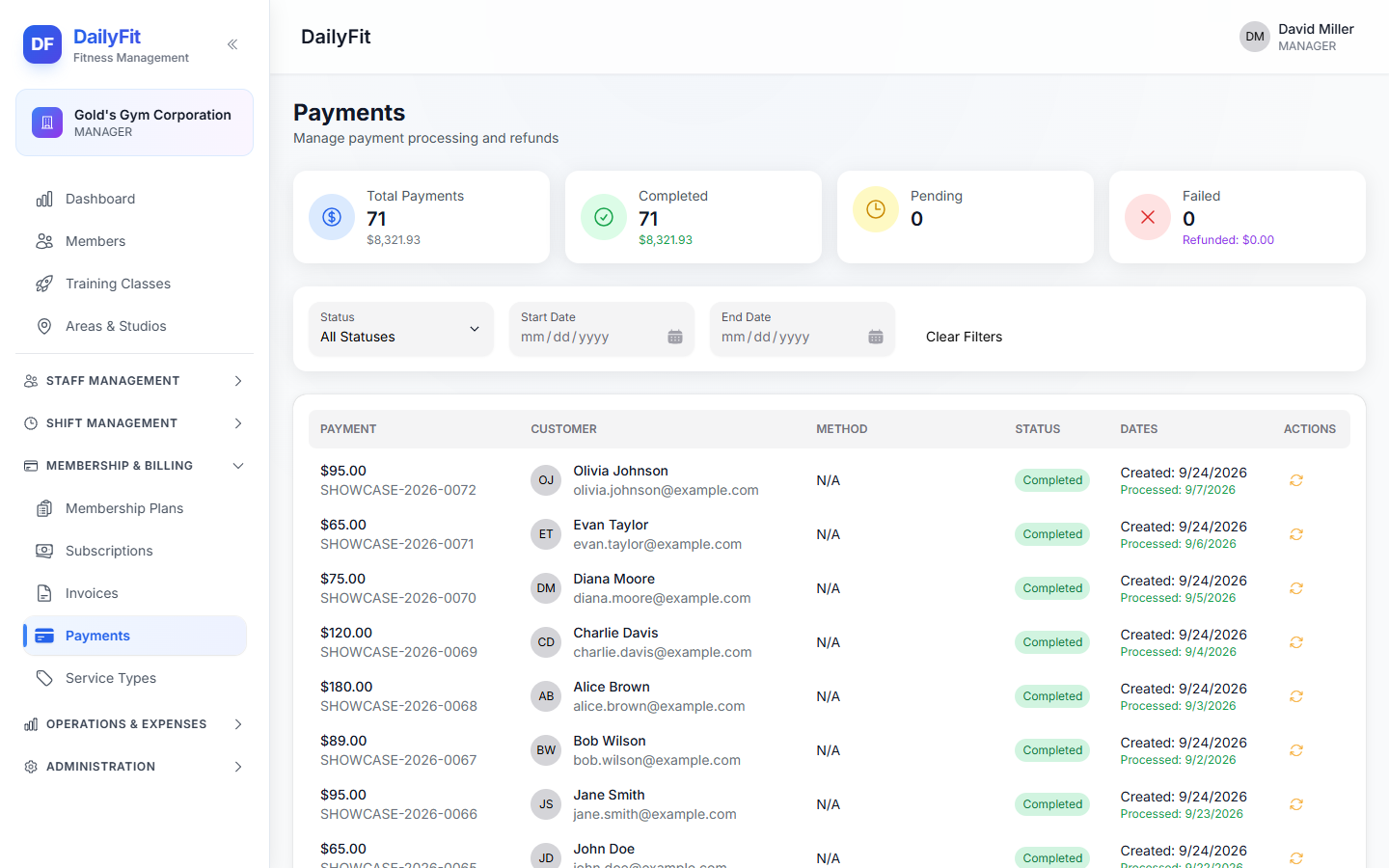Open the End Date calendar picker icon
The width and height of the screenshot is (1389, 868).
(876, 337)
